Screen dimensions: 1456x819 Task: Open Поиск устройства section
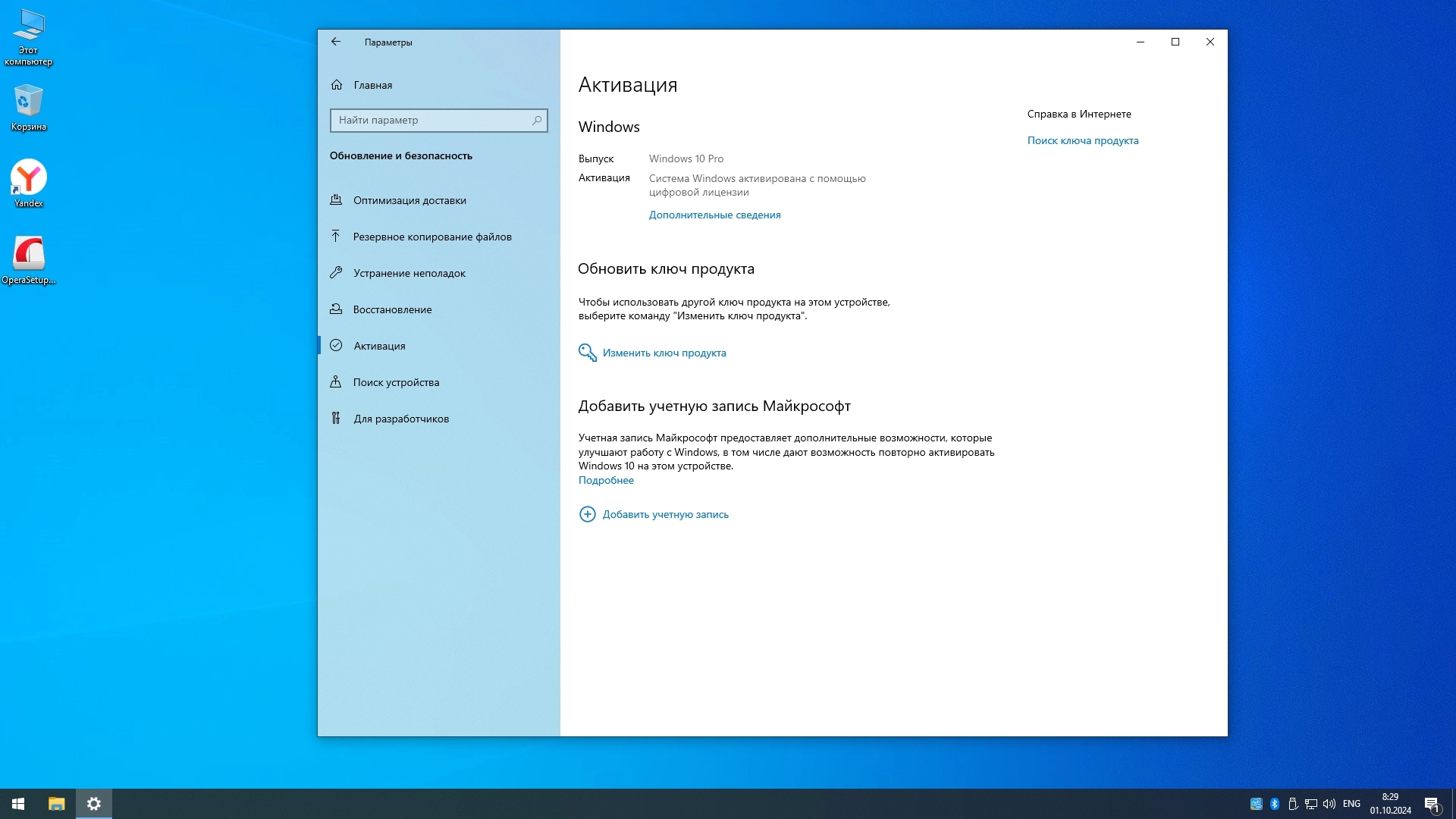pos(396,382)
